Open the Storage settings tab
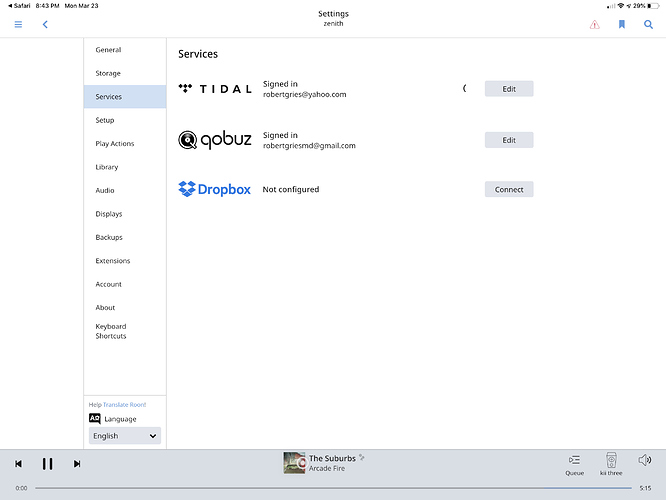The image size is (666, 500). [x=125, y=73]
